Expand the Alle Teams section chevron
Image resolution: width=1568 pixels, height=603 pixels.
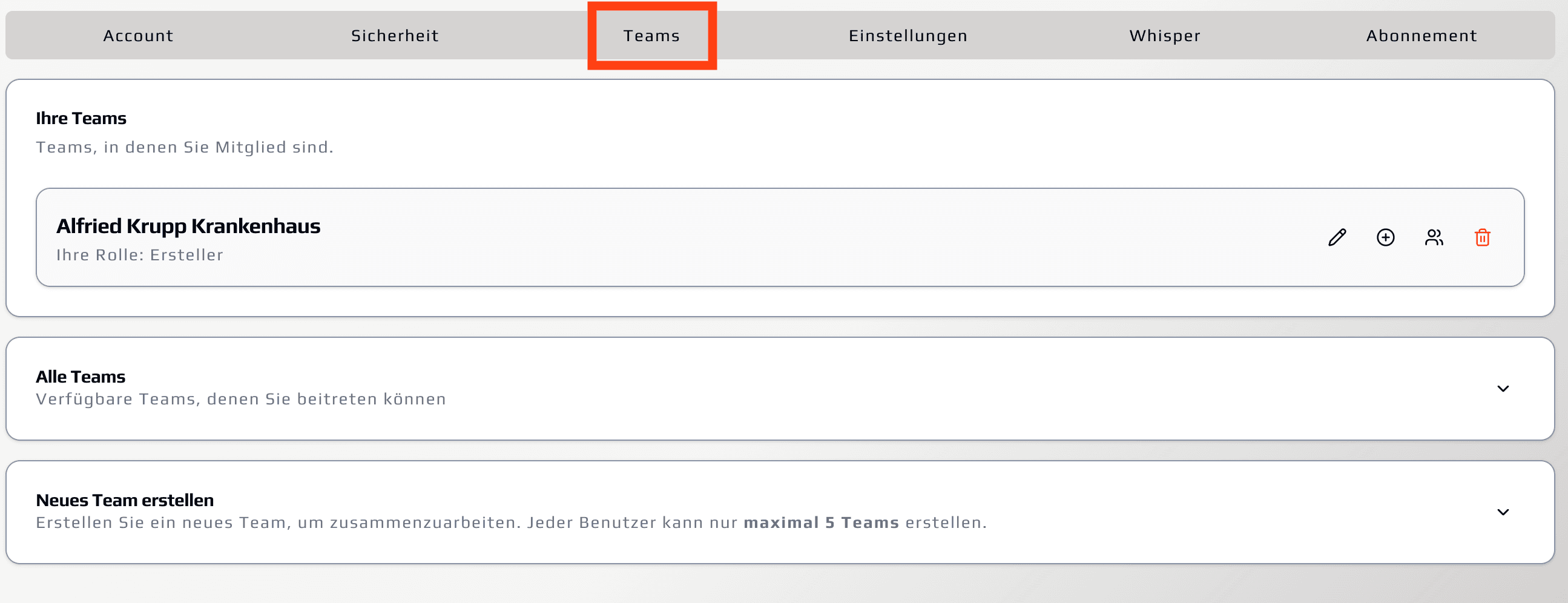(x=1503, y=389)
